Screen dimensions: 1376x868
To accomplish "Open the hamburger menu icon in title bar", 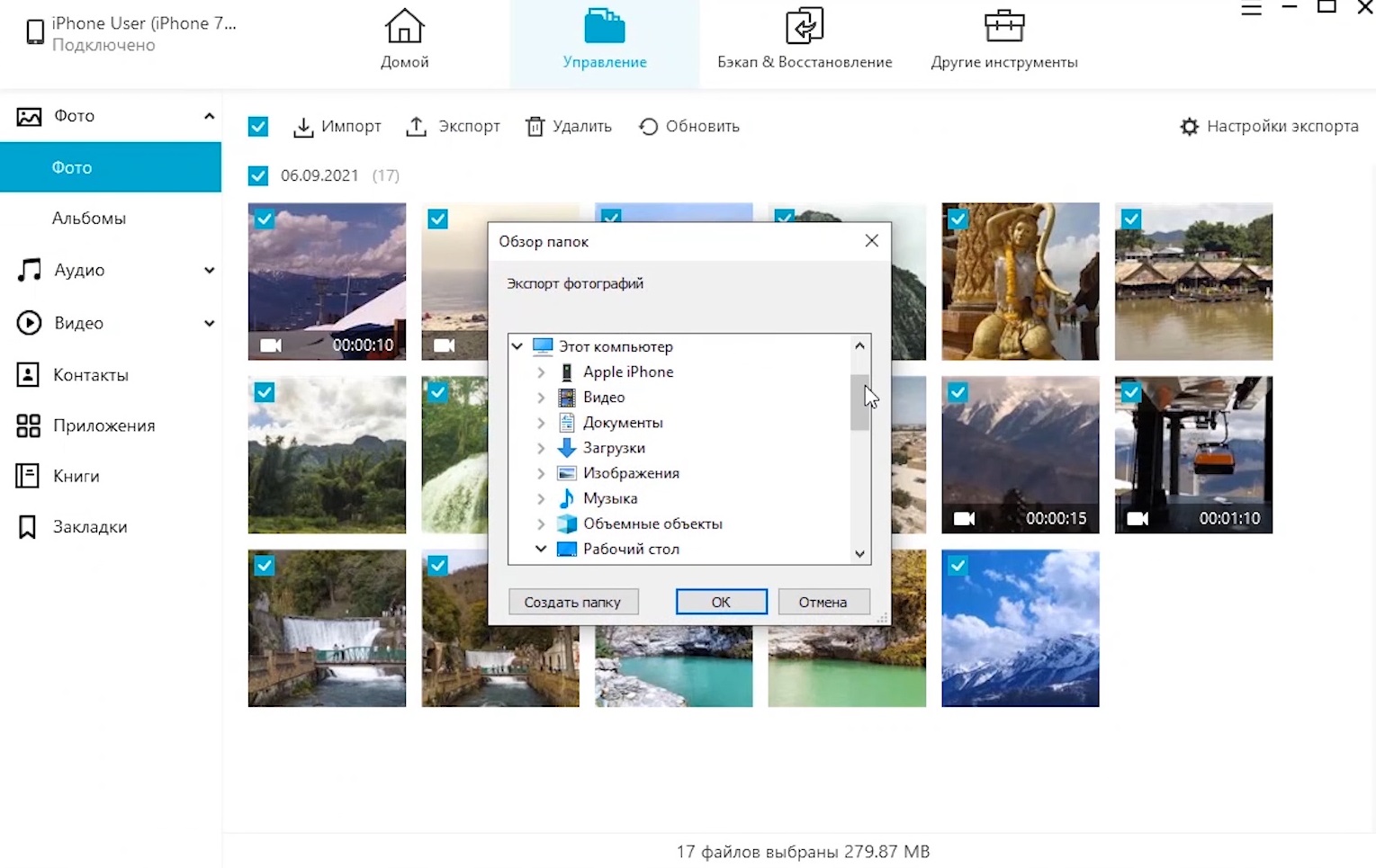I will 1251,9.
